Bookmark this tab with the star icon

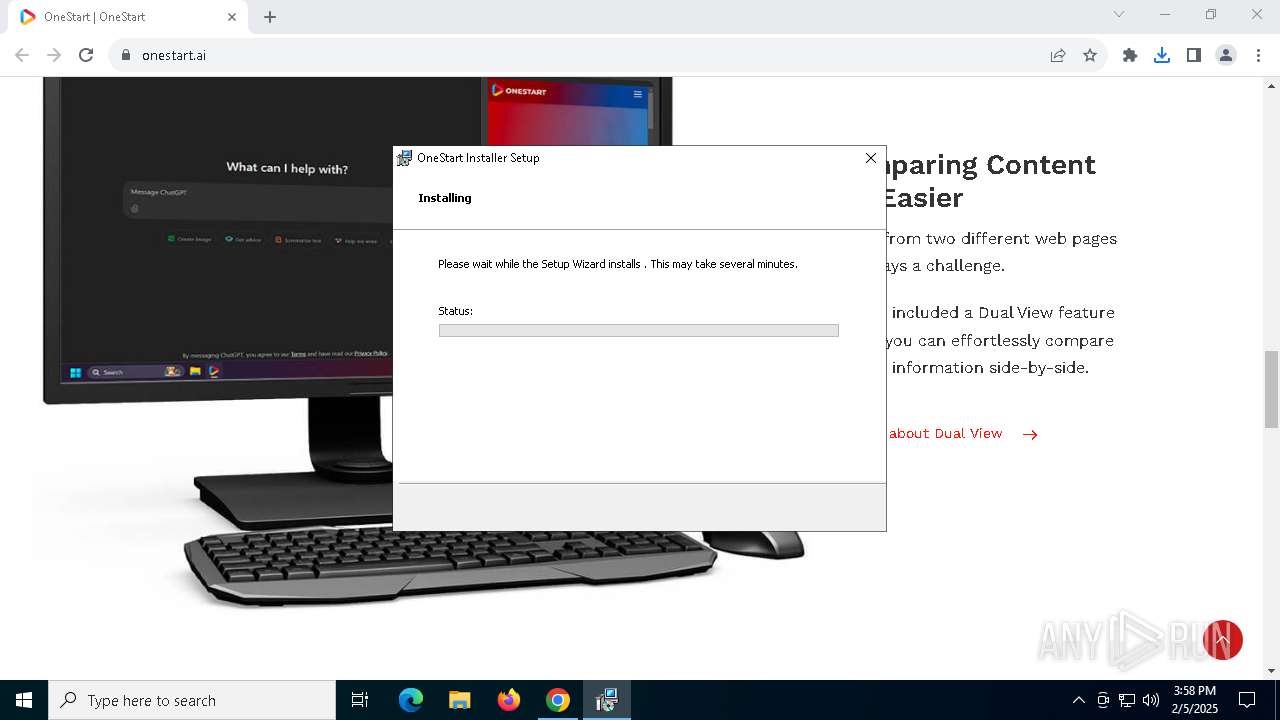(x=1090, y=55)
